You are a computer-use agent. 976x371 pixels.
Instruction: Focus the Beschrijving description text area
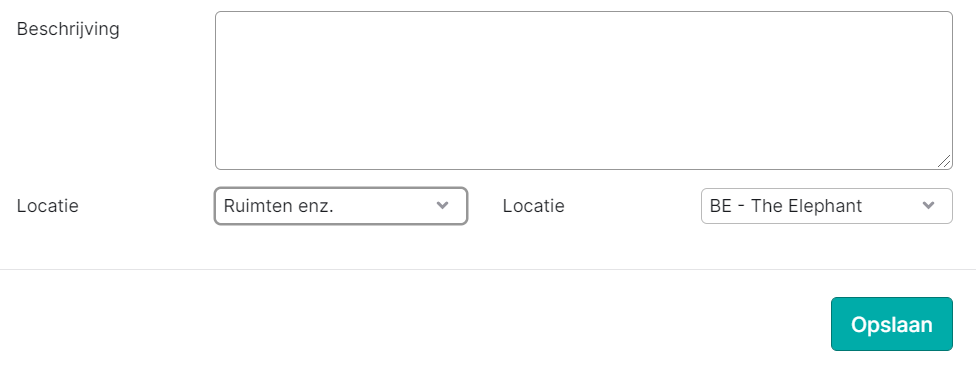tap(584, 90)
